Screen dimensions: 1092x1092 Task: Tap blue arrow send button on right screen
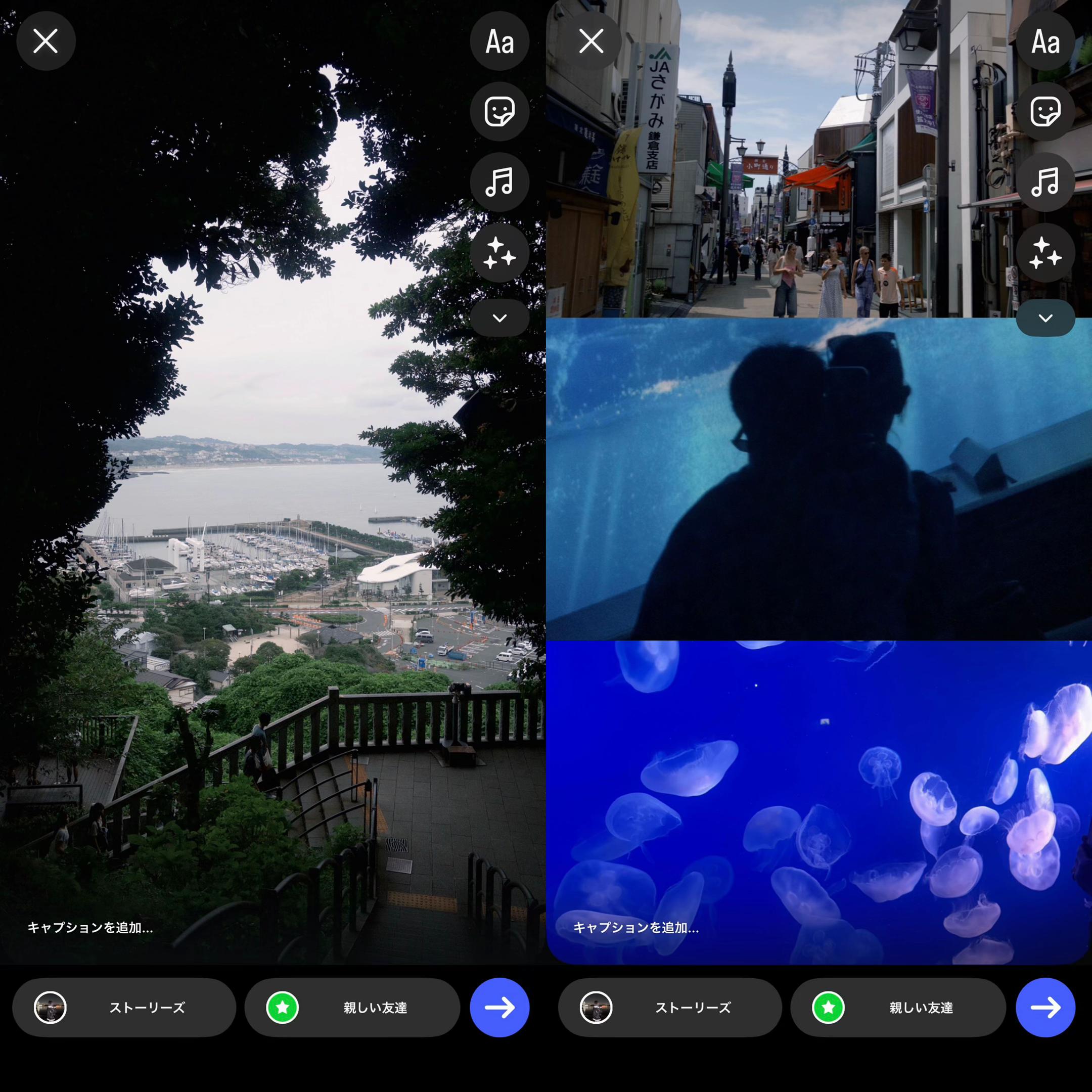tap(1045, 1007)
